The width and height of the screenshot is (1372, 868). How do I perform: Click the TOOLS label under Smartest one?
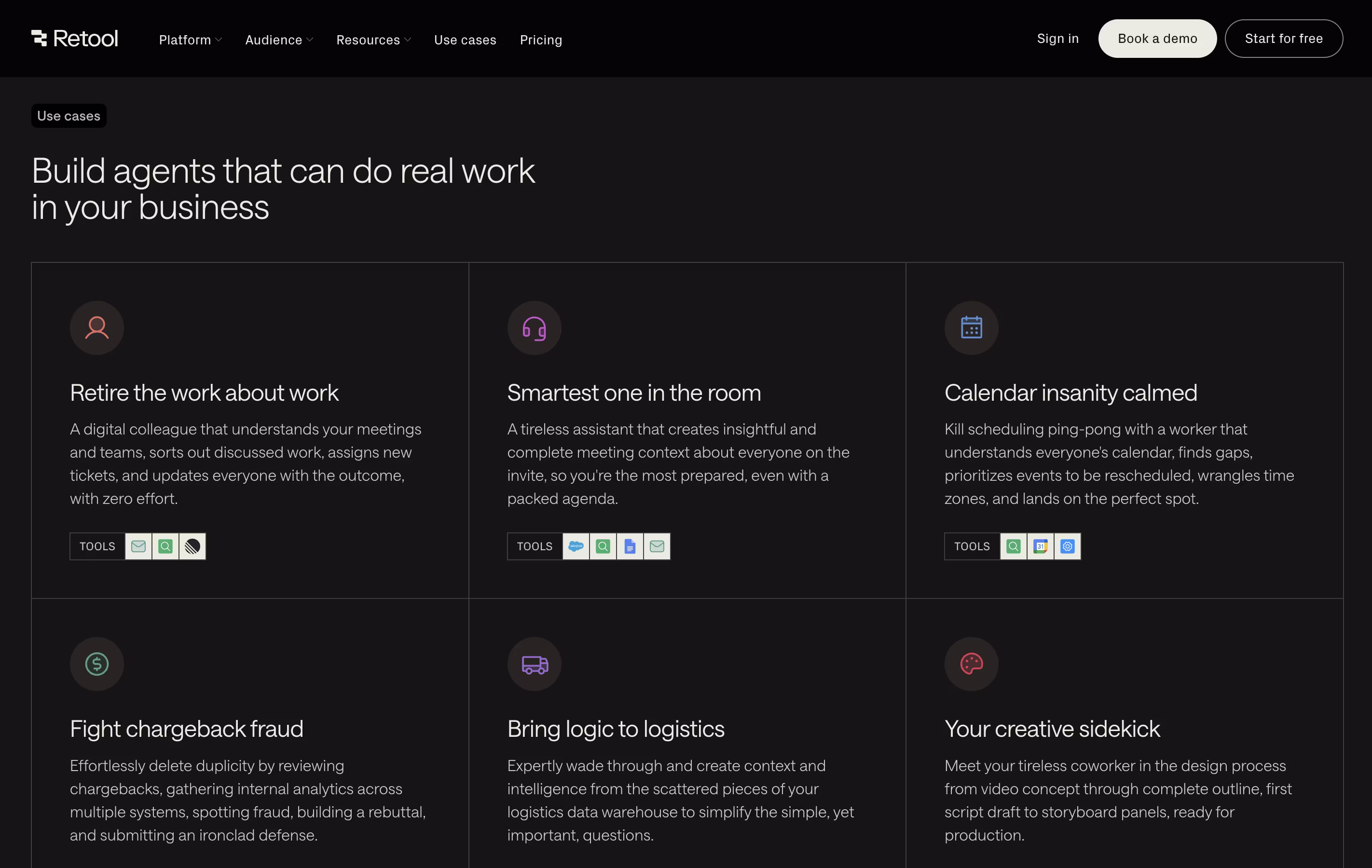tap(535, 546)
